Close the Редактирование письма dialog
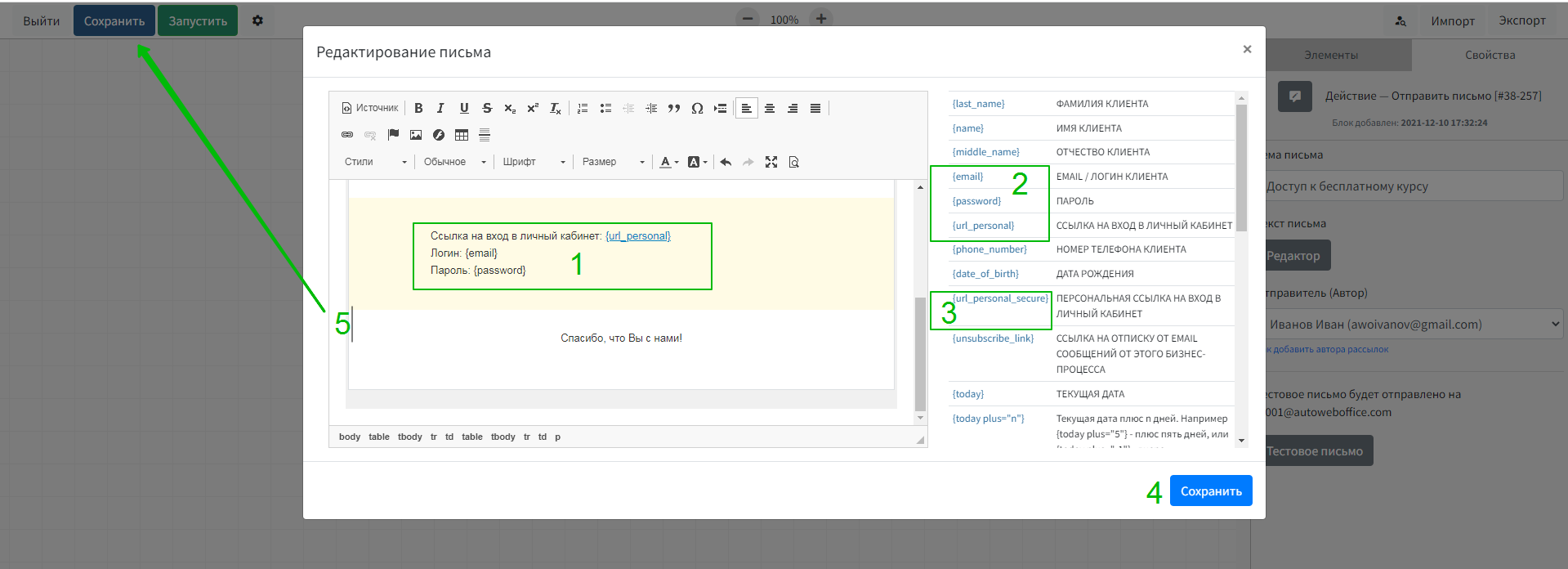The height and width of the screenshot is (569, 1568). tap(1247, 49)
